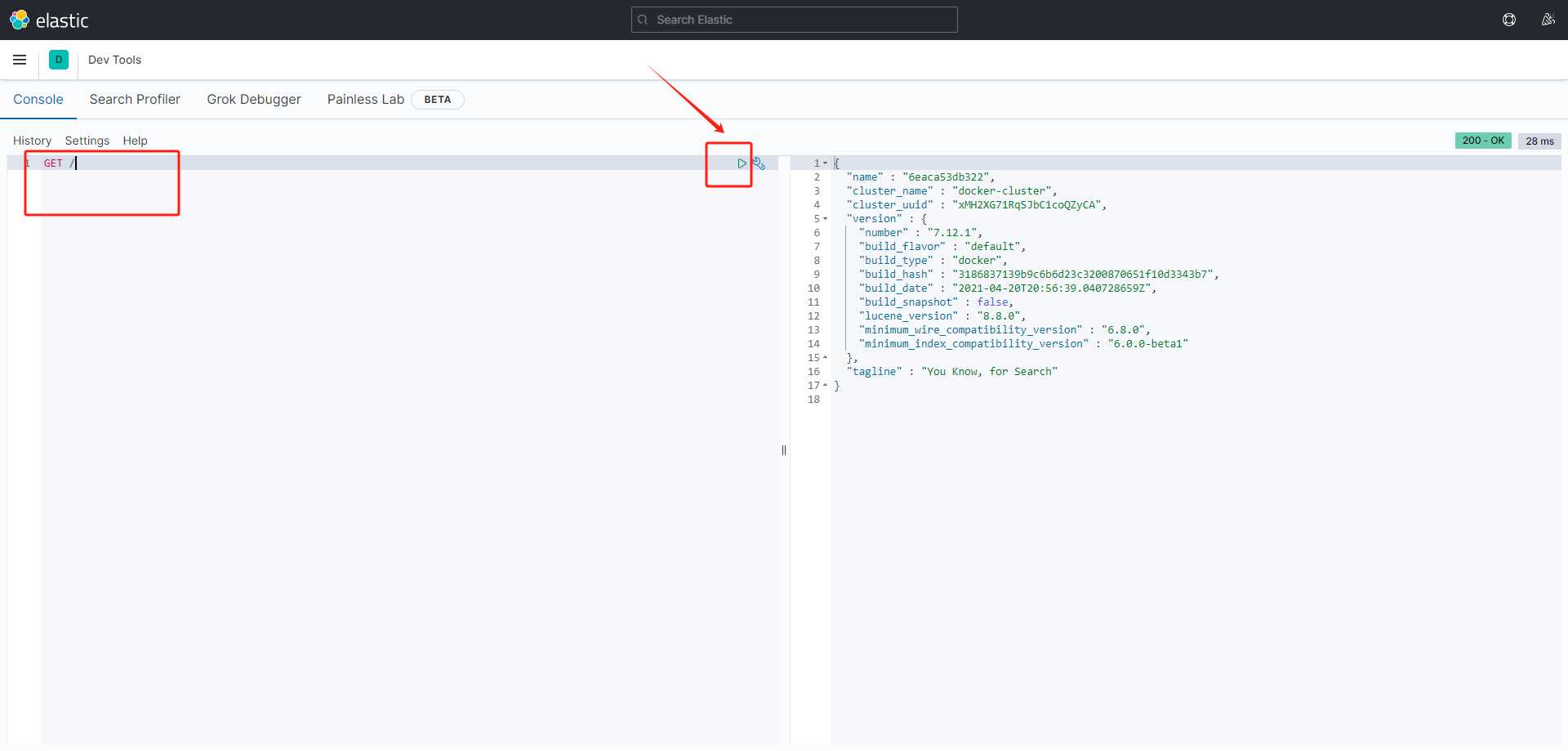Image resolution: width=1568 pixels, height=751 pixels.
Task: Click the panel resize divider handle
Action: [784, 450]
